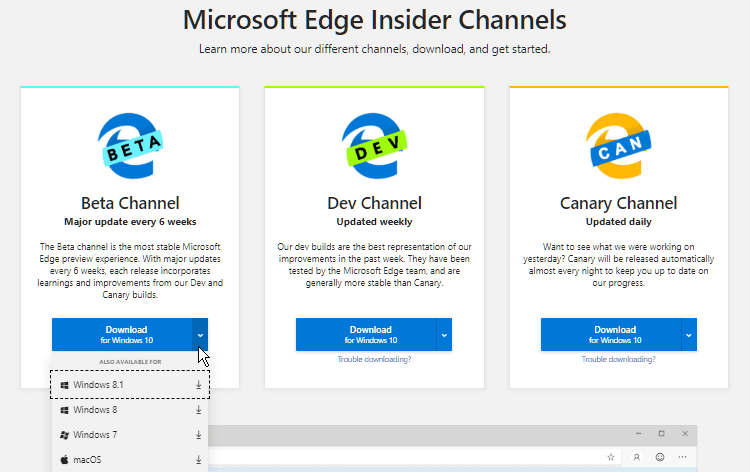Image resolution: width=750 pixels, height=472 pixels.
Task: Select macOS from the platform list
Action: 130,460
